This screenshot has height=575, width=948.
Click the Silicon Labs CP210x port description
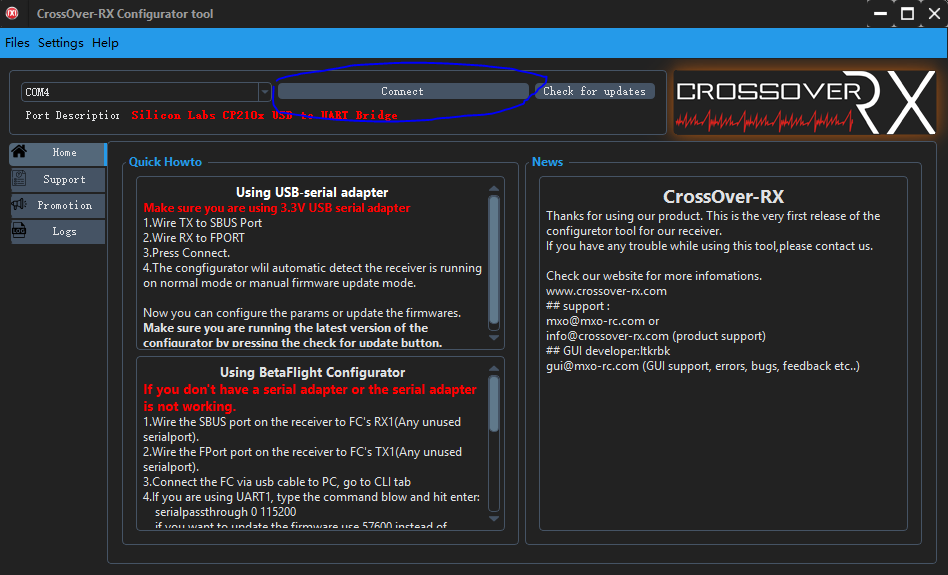[264, 115]
